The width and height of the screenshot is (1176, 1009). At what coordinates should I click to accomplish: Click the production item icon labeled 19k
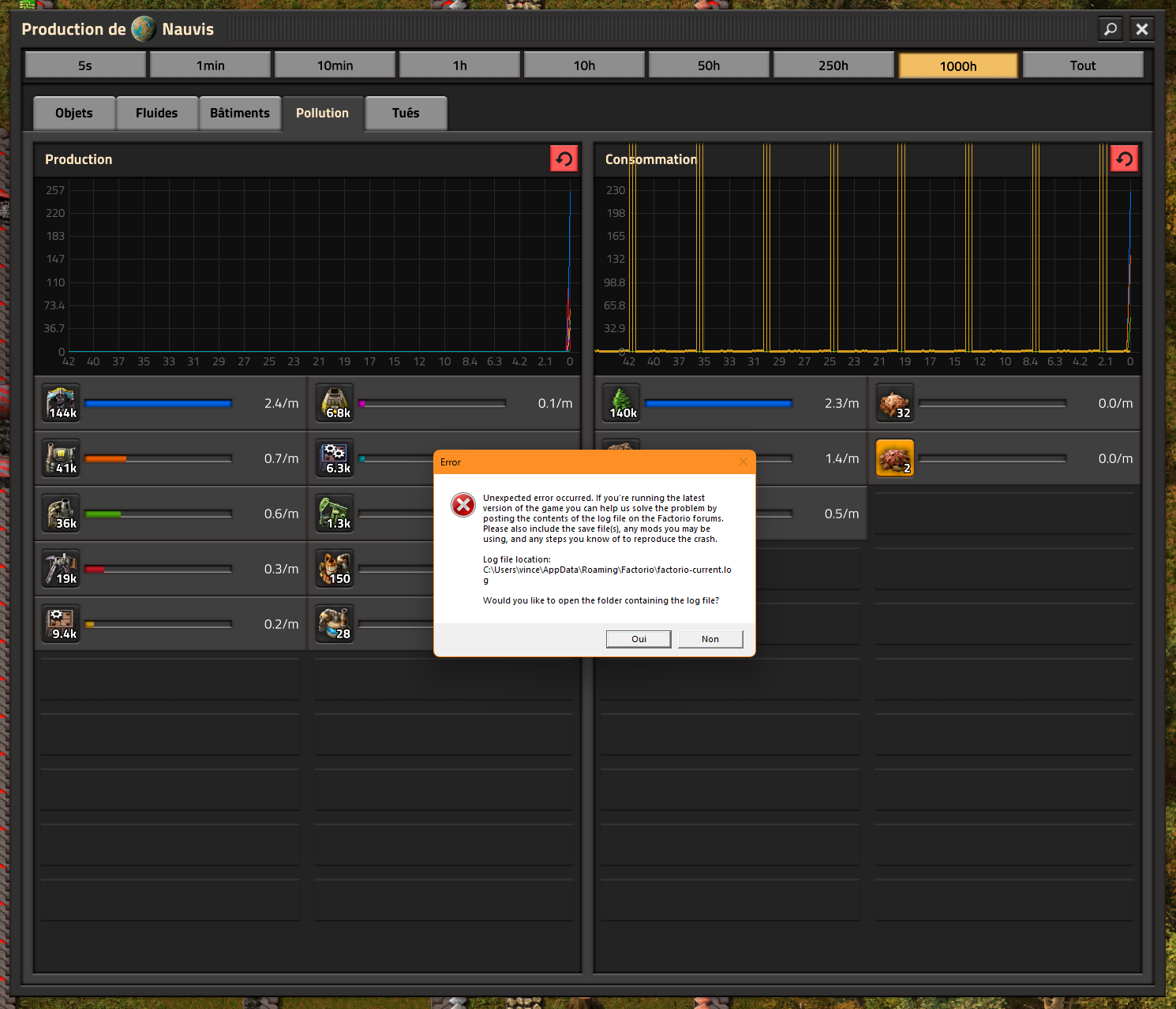[x=62, y=569]
